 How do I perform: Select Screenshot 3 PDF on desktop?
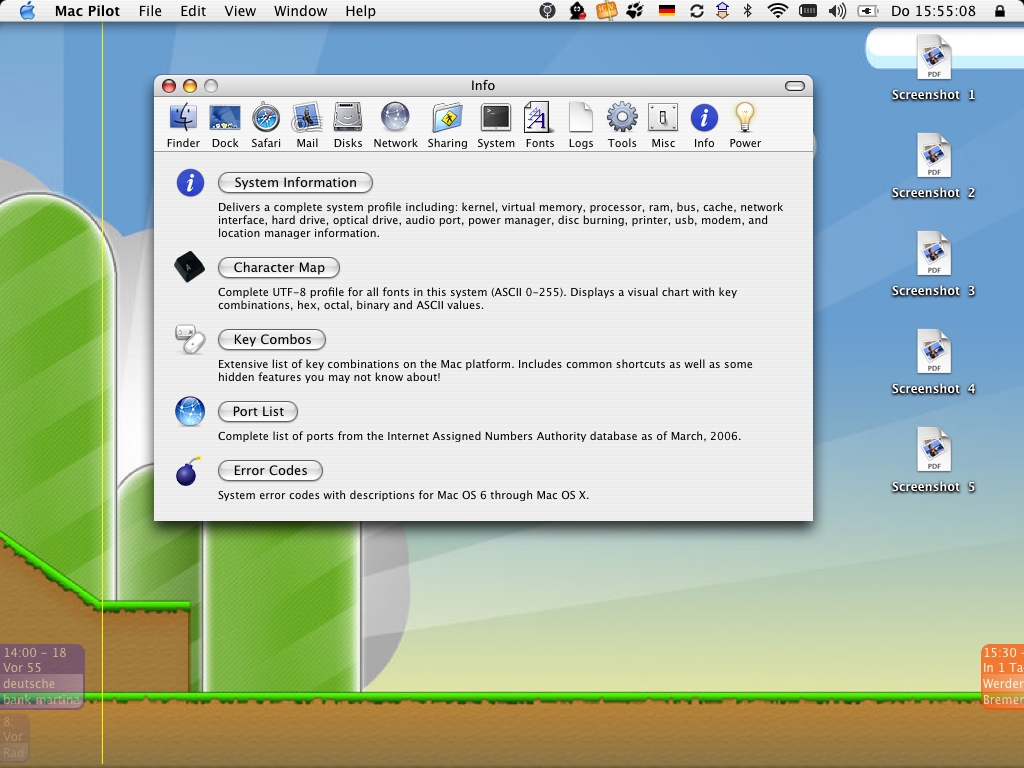coord(933,264)
